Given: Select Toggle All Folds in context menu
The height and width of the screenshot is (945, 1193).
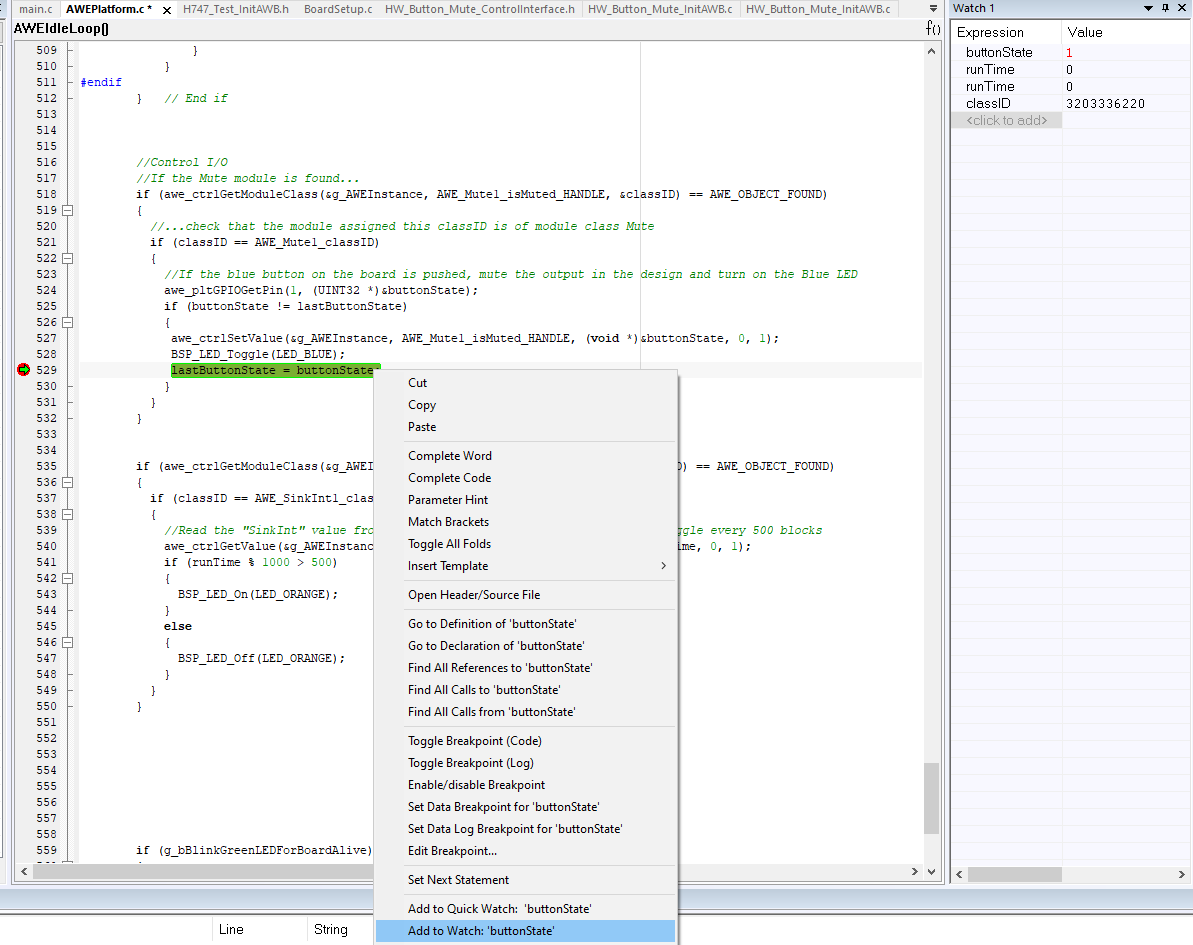Looking at the screenshot, I should (x=449, y=544).
